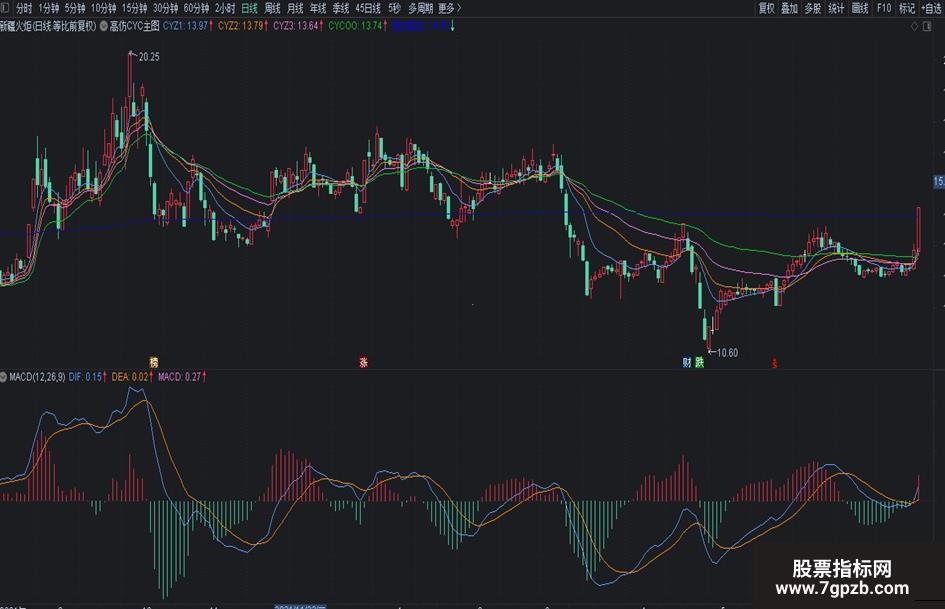The image size is (945, 609).
Task: Click the 复权 adjustment button
Action: 766,8
